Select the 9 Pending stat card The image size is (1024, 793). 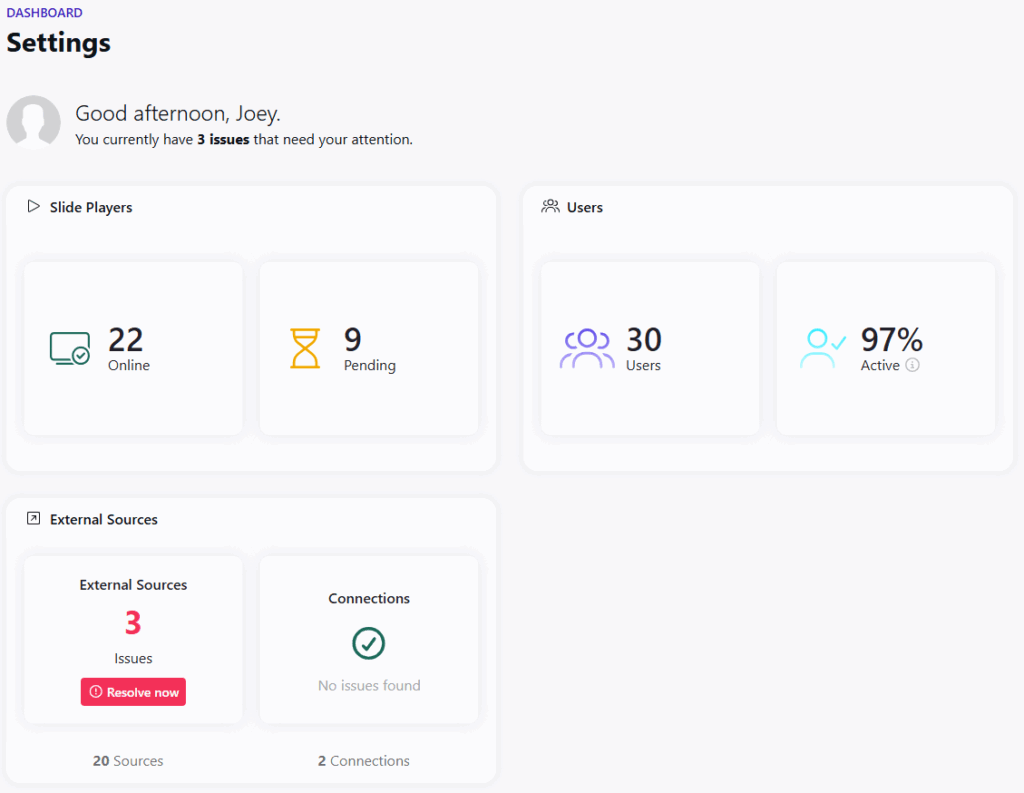(369, 347)
